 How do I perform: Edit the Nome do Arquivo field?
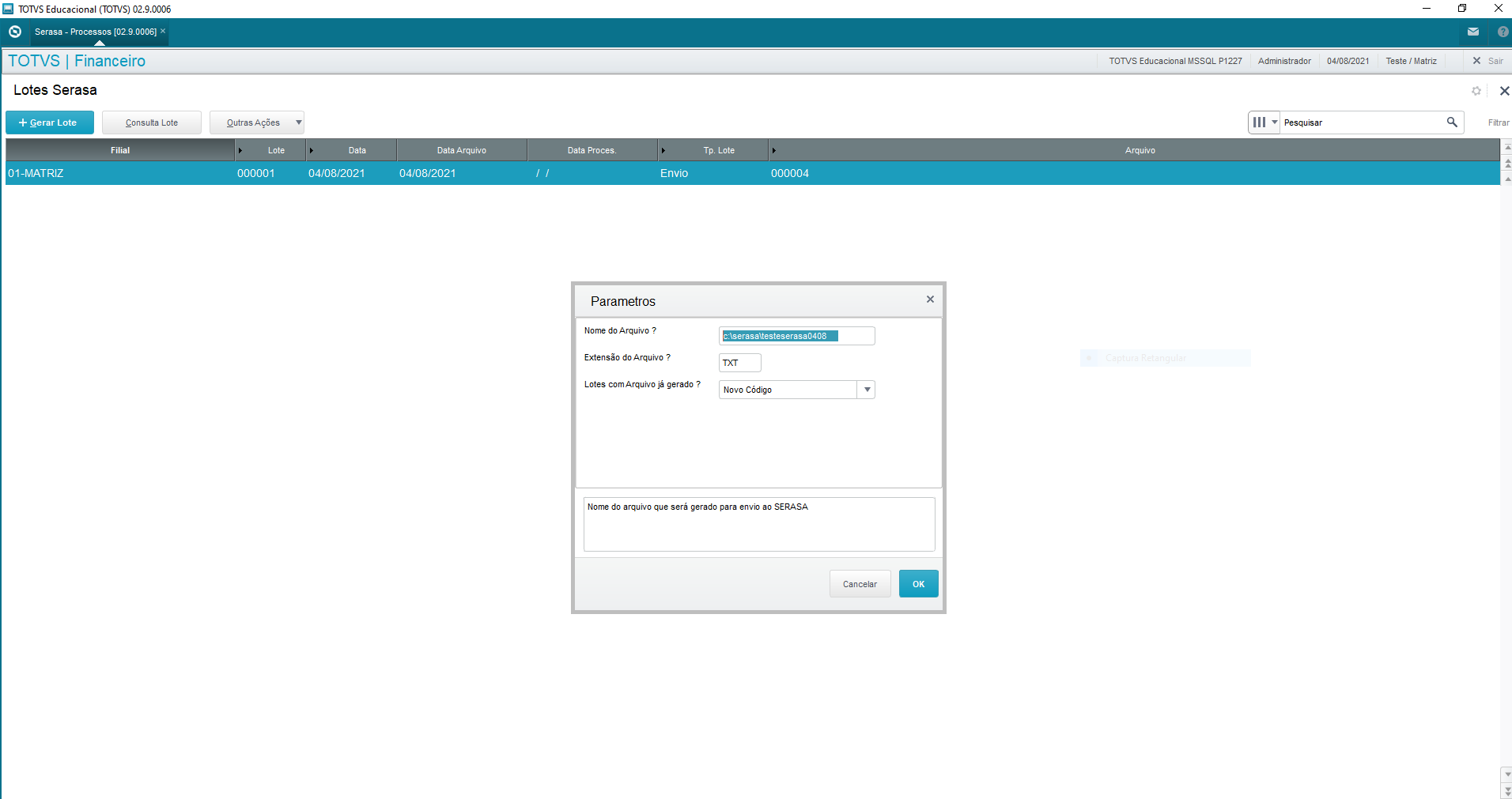(x=796, y=336)
